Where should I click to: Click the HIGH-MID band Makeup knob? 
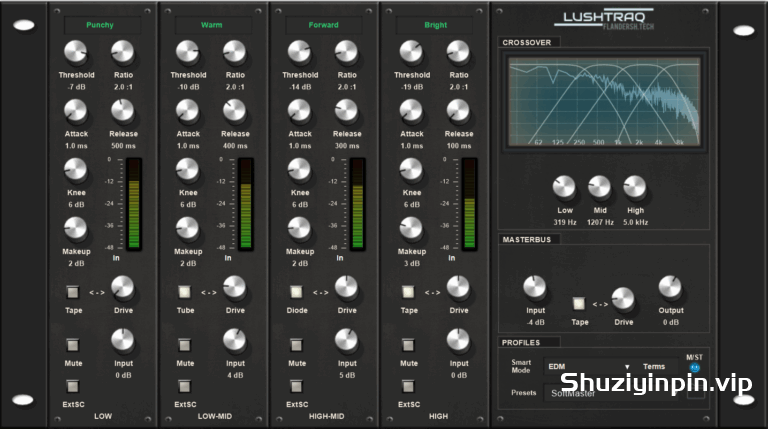click(299, 228)
